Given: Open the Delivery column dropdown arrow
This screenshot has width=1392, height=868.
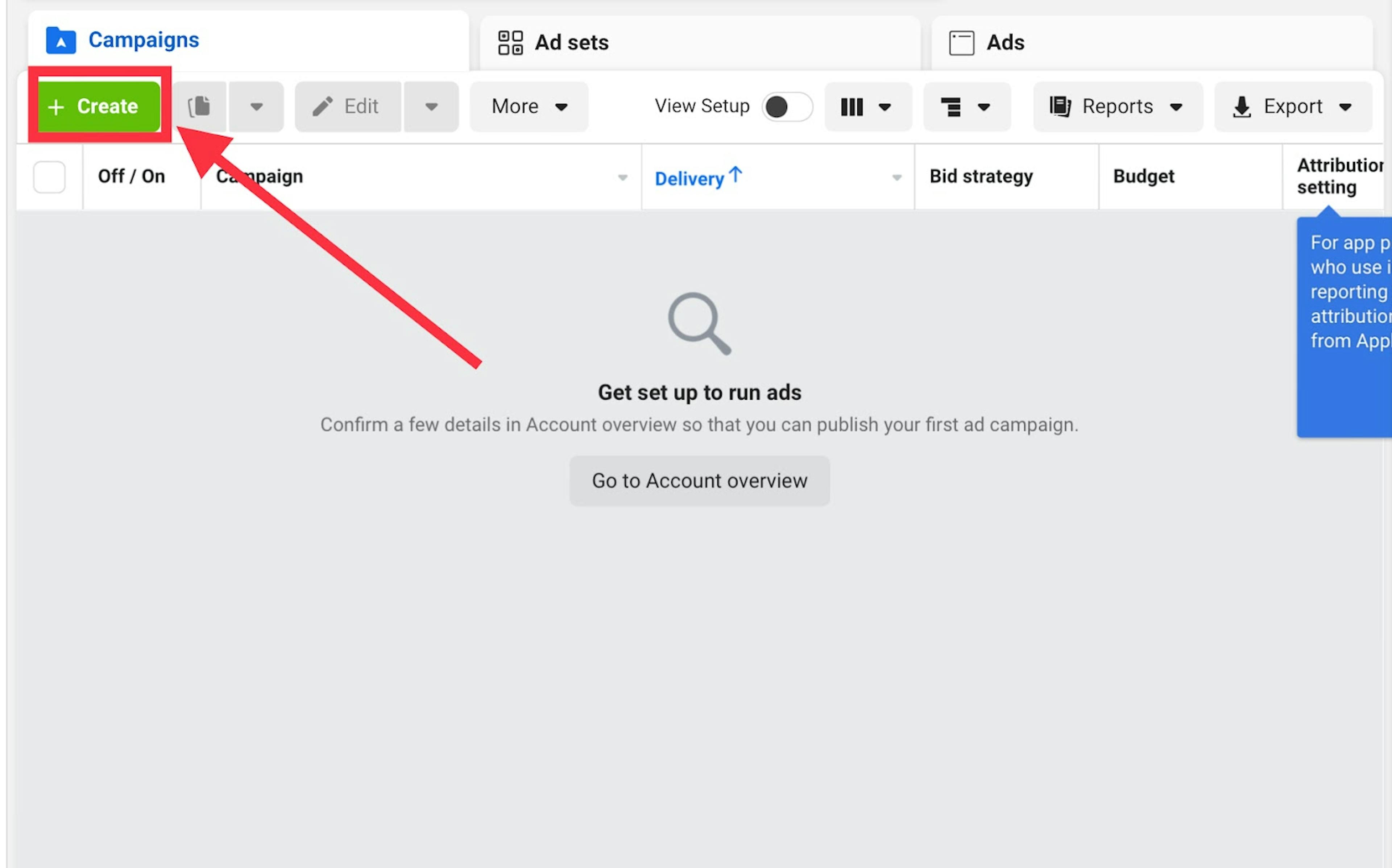Looking at the screenshot, I should (896, 177).
